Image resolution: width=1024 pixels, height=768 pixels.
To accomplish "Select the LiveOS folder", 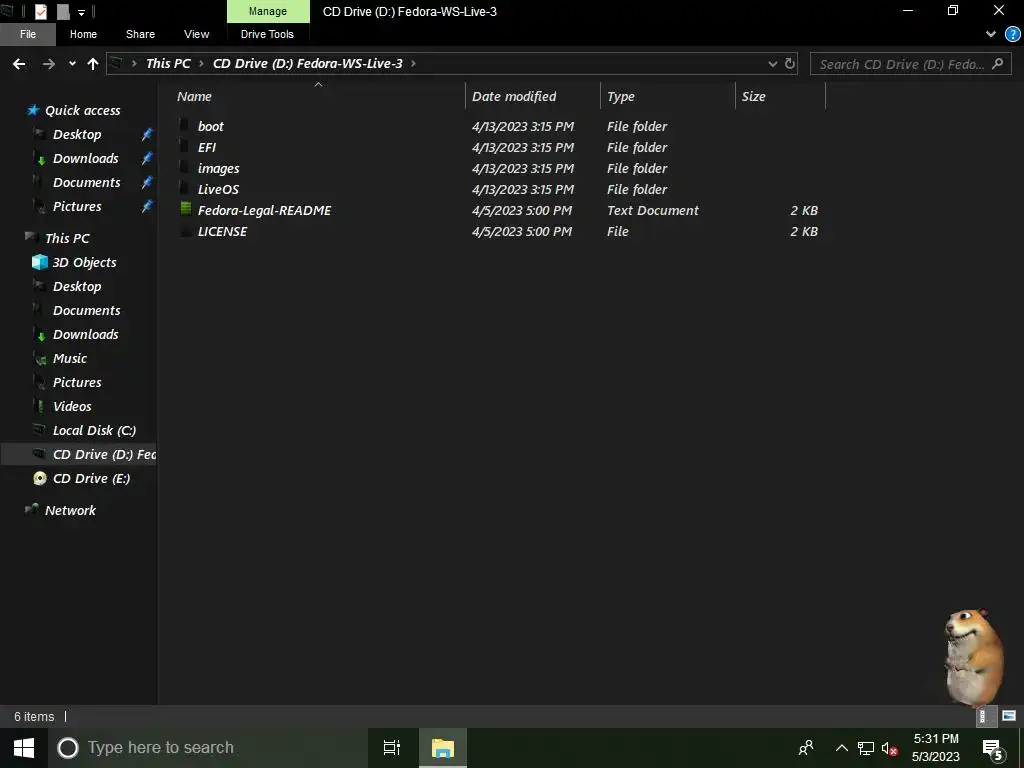I will tap(218, 189).
